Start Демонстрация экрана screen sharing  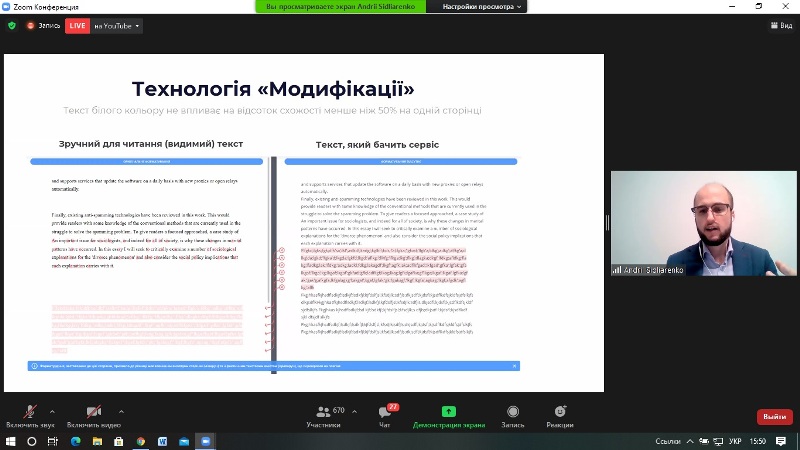[x=448, y=416]
